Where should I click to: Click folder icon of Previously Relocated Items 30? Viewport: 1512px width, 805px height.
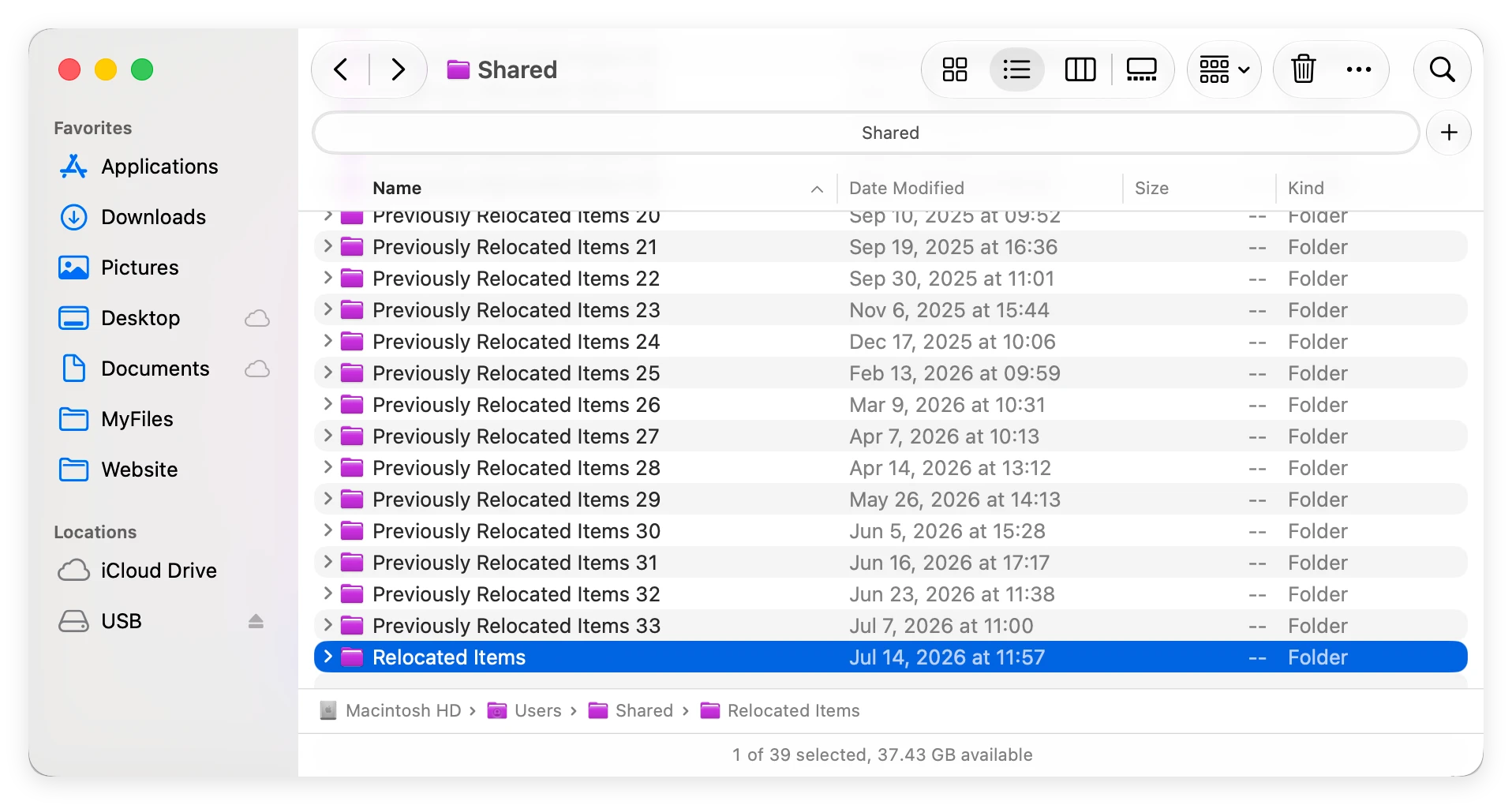point(352,530)
